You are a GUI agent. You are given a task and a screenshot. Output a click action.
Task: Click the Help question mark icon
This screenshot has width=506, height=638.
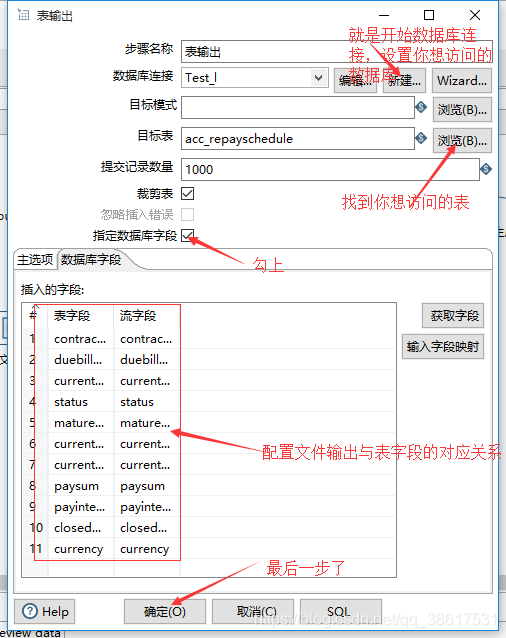pyautogui.click(x=30, y=611)
